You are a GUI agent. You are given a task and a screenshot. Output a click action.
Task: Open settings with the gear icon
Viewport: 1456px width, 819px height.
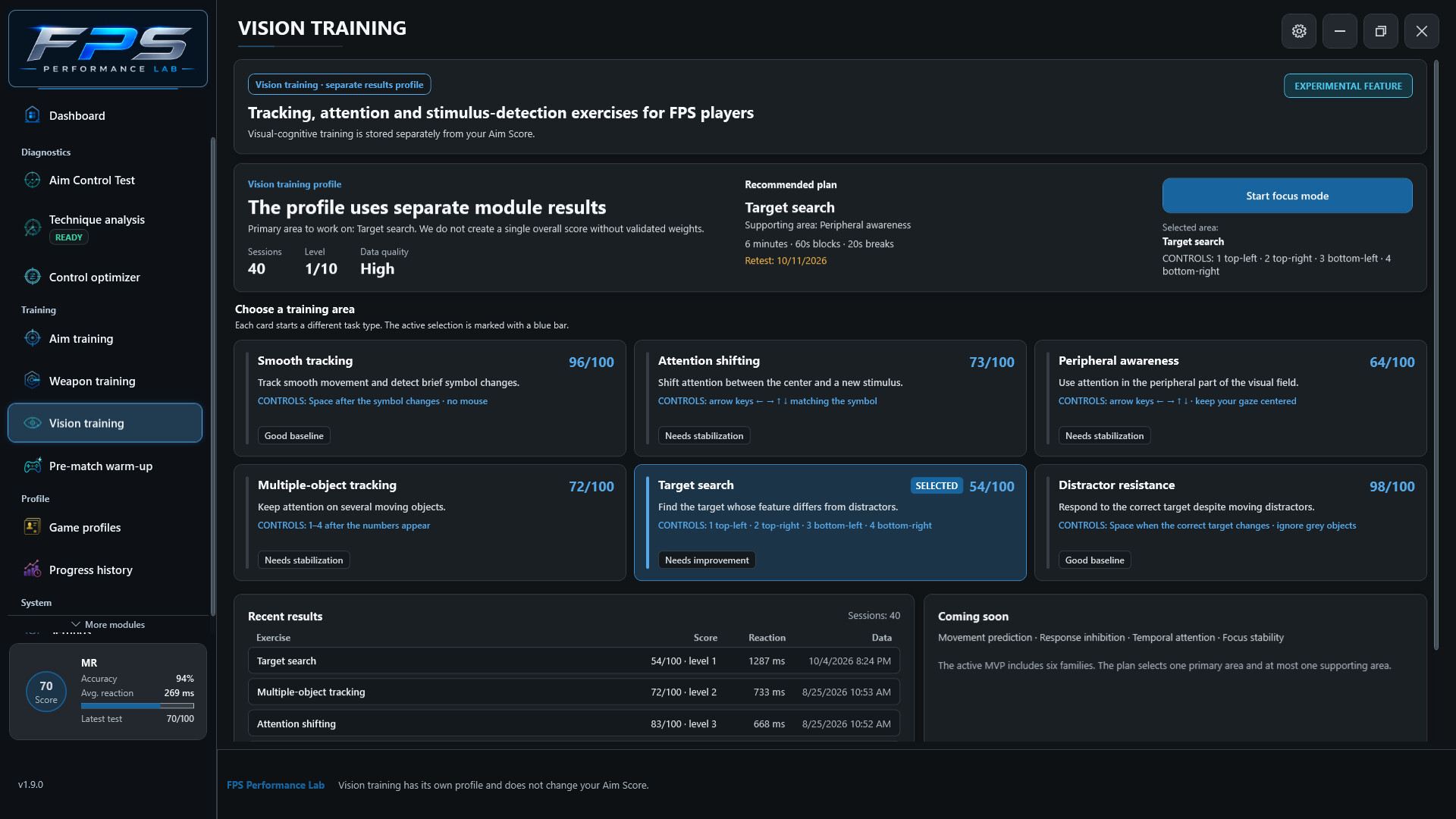tap(1299, 31)
